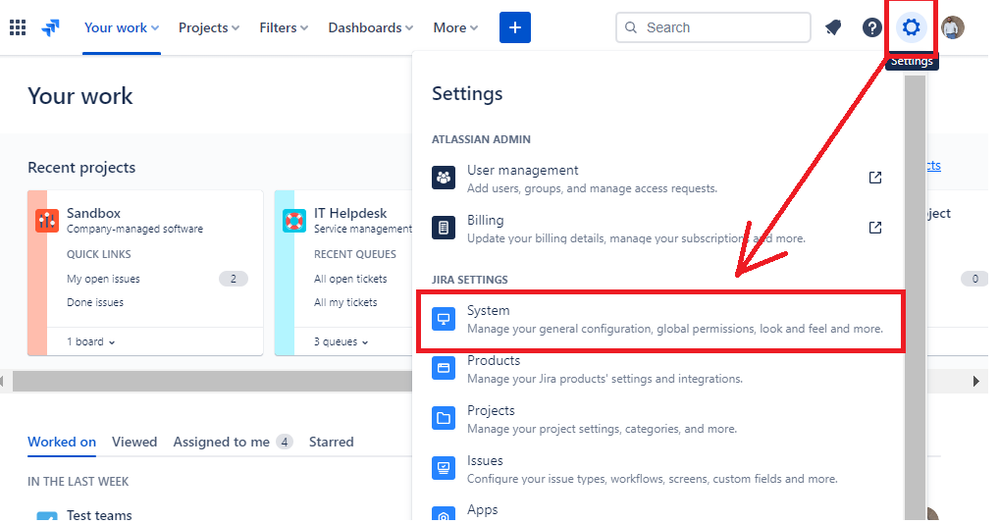Image resolution: width=999 pixels, height=521 pixels.
Task: Open the app switcher grid icon
Action: [x=18, y=27]
